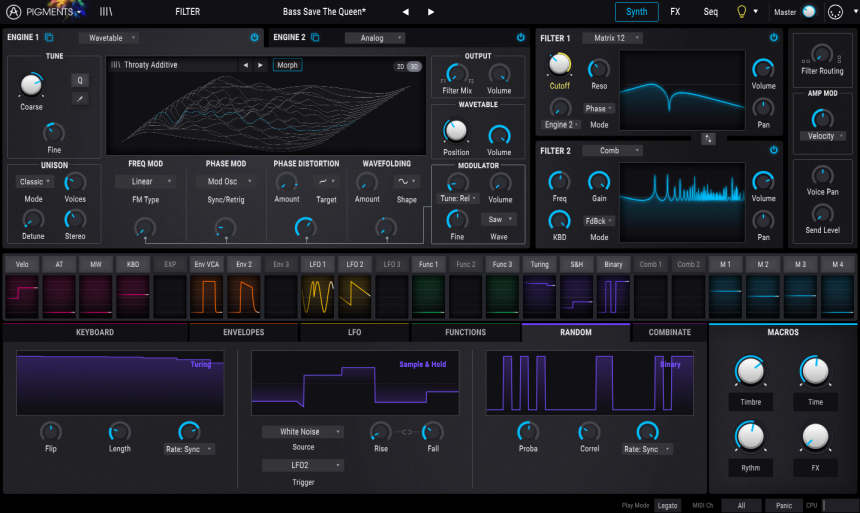Select previous wavetable with left arrow
The height and width of the screenshot is (513, 860).
pos(245,65)
